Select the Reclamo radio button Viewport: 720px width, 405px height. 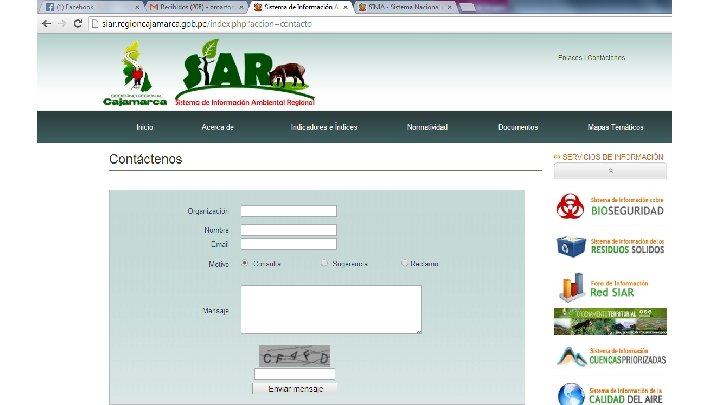click(x=404, y=263)
